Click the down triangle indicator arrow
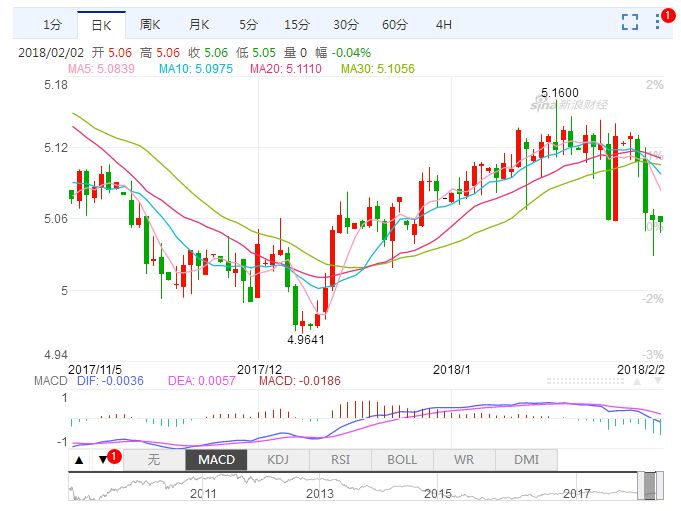 coord(102,460)
